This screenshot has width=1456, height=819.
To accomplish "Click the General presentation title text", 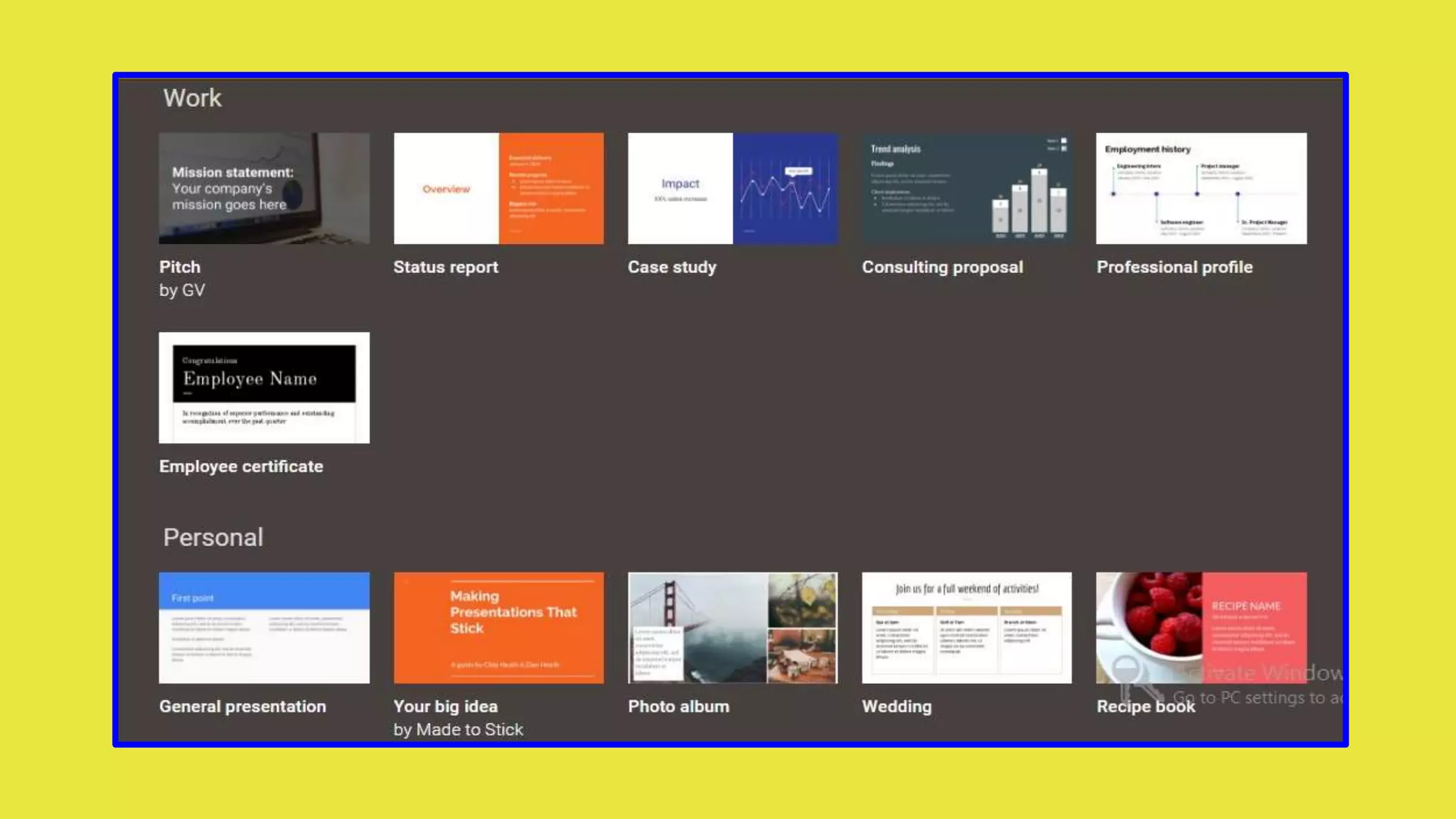I will (242, 707).
